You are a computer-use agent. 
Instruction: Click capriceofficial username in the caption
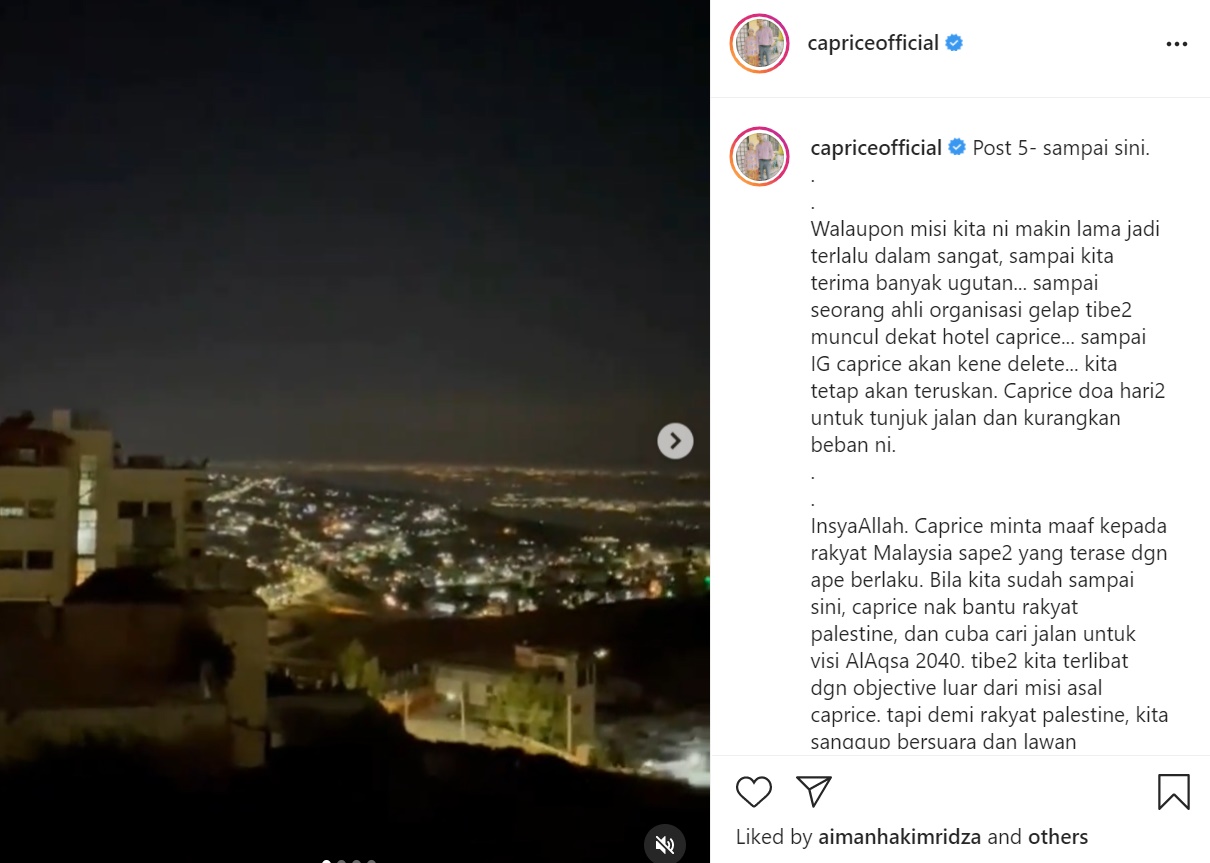(x=876, y=148)
